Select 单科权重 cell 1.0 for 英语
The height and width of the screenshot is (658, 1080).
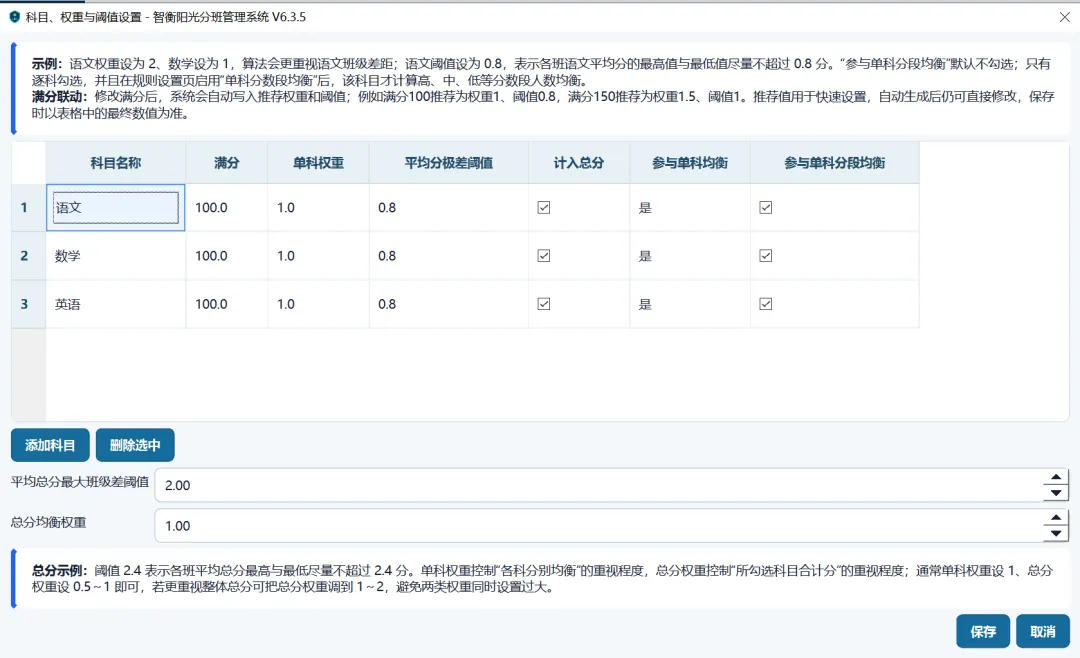tap(318, 304)
